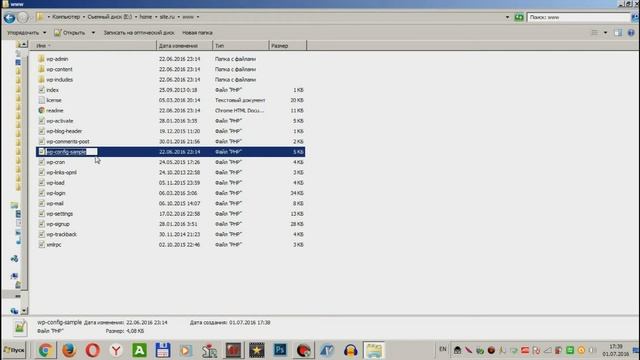Click navigation pane scroll up arrow
Viewport: 640px width, 360px height.
[23, 44]
